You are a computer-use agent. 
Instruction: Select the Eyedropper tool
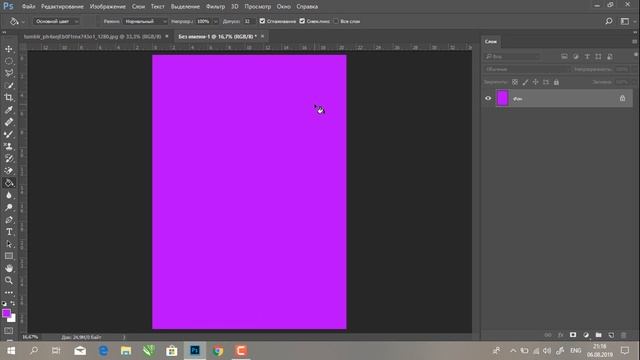[x=9, y=110]
